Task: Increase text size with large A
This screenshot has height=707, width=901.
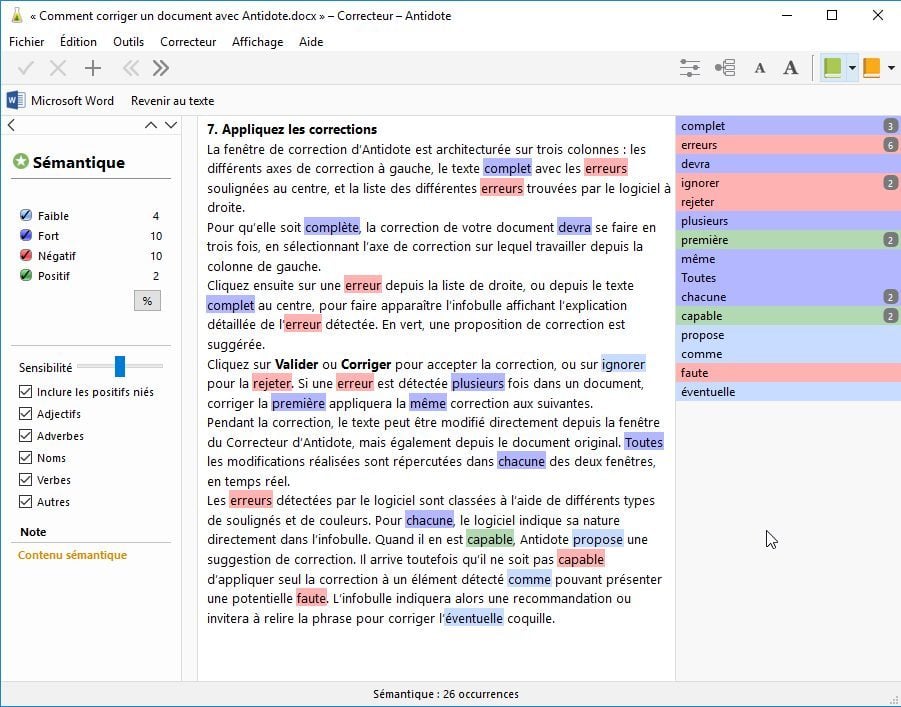Action: point(791,68)
